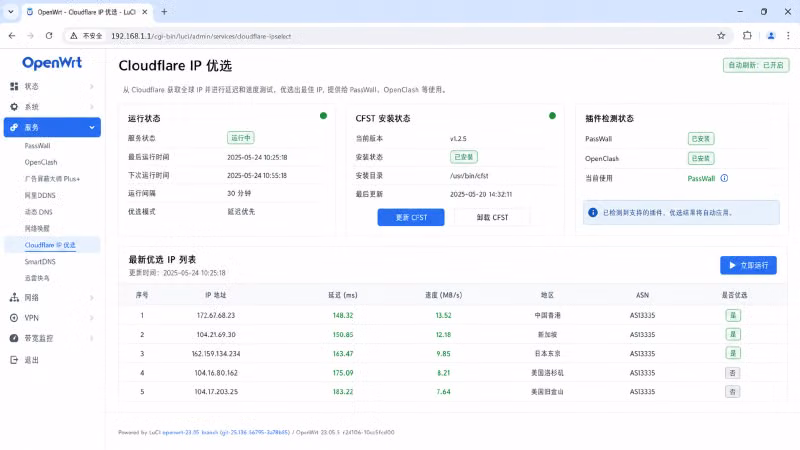Click the info icon next to PassWall
This screenshot has height=450, width=800.
pyautogui.click(x=724, y=178)
